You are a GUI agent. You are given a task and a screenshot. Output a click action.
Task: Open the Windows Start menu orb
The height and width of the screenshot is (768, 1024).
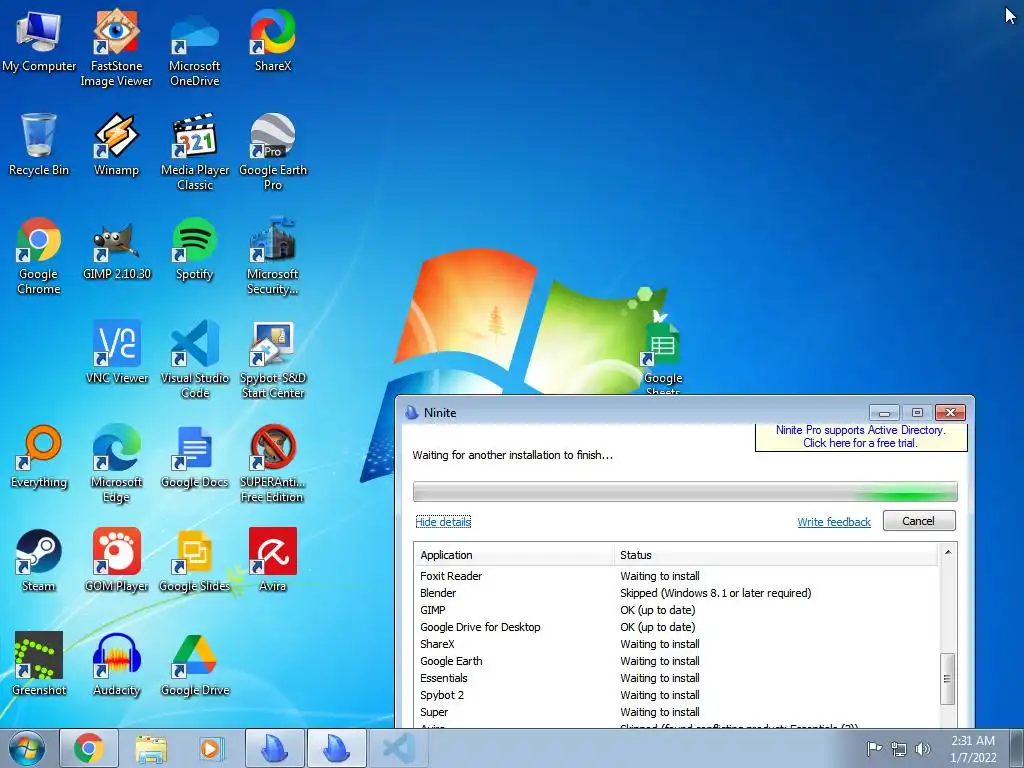[x=27, y=749]
